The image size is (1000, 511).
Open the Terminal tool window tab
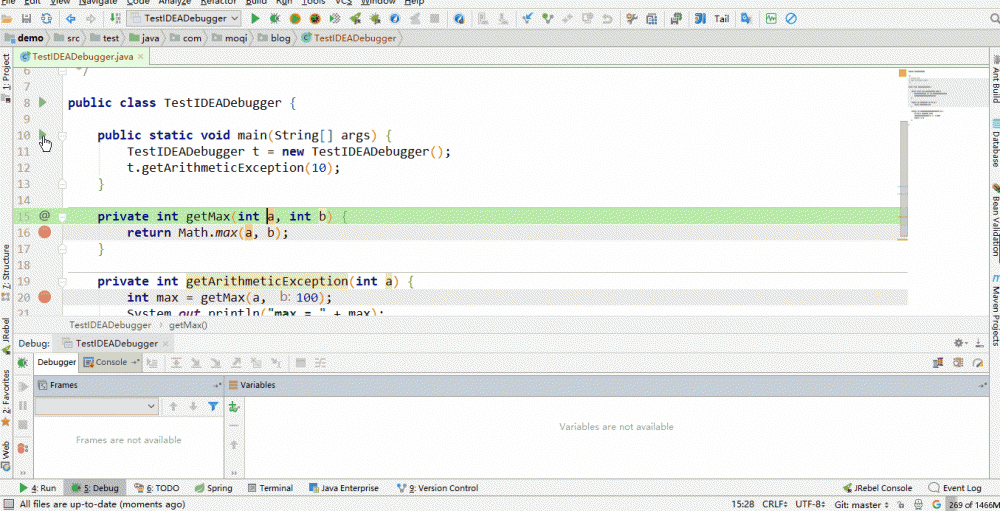tap(269, 488)
